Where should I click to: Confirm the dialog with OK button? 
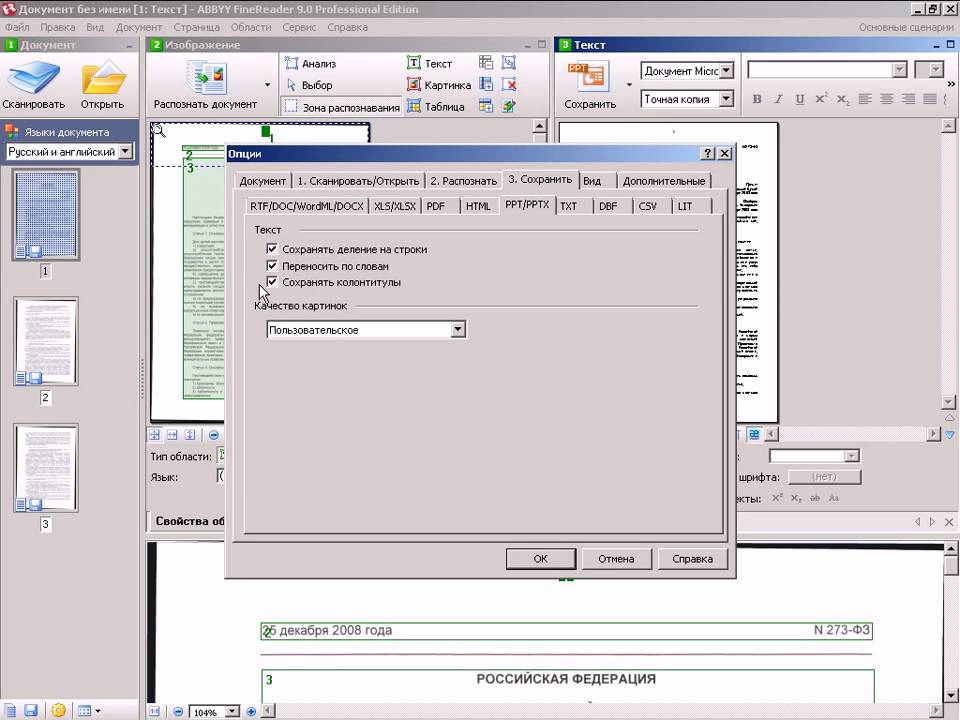(541, 558)
